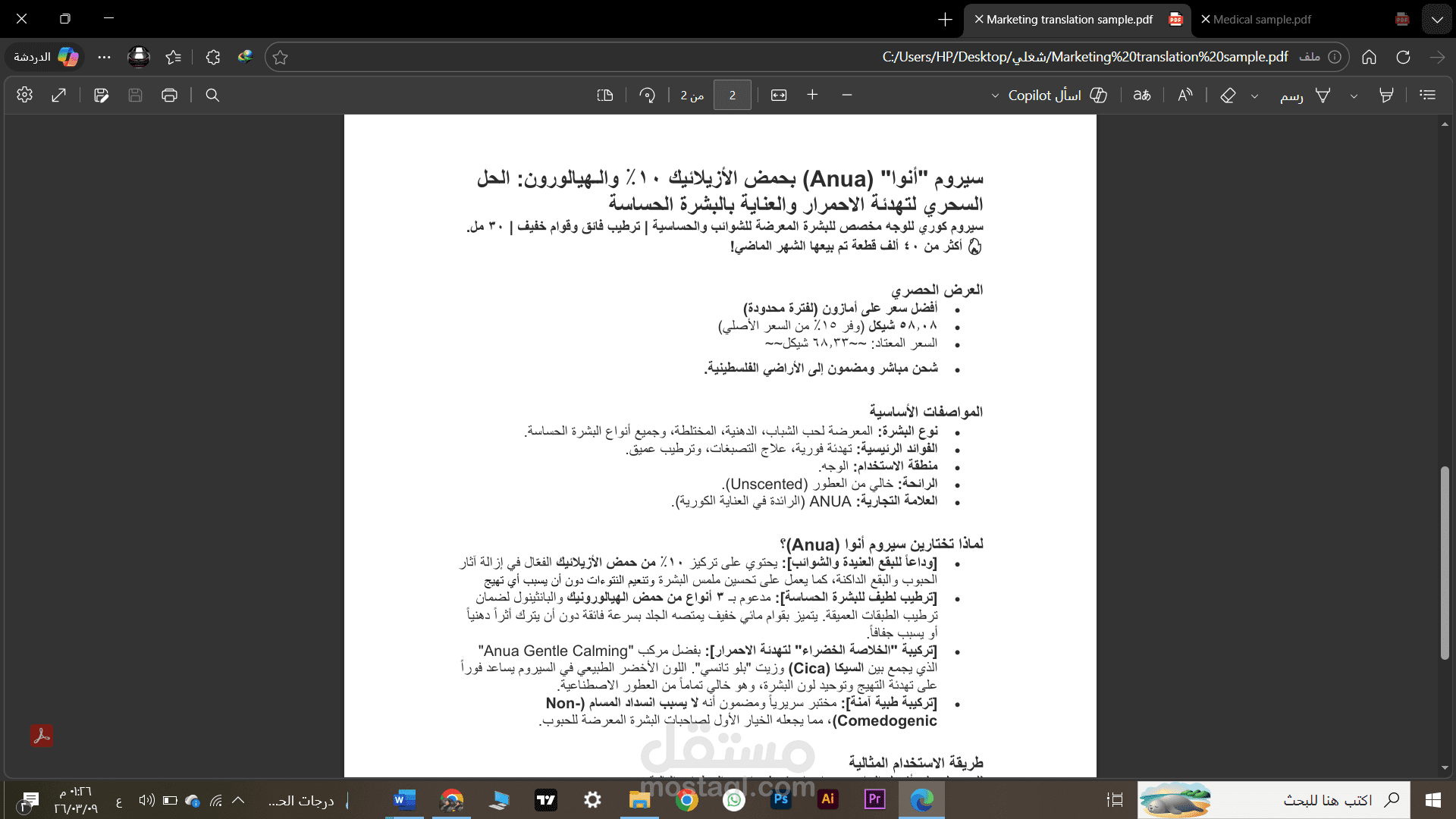1456x819 pixels.
Task: Expand Ask Copilot dropdown arrow
Action: [x=995, y=96]
